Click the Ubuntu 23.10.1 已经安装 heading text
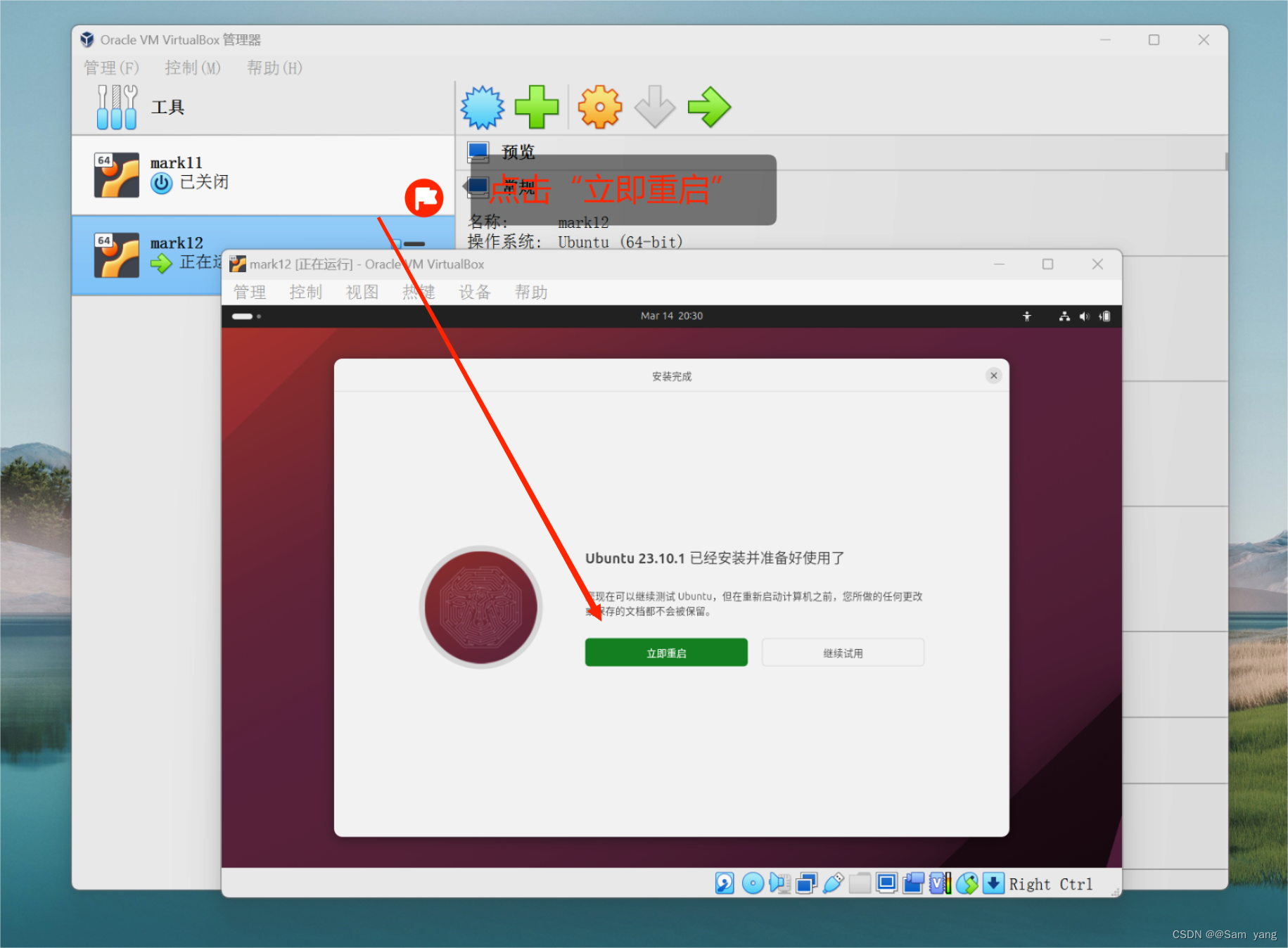The width and height of the screenshot is (1288, 948). tap(715, 558)
